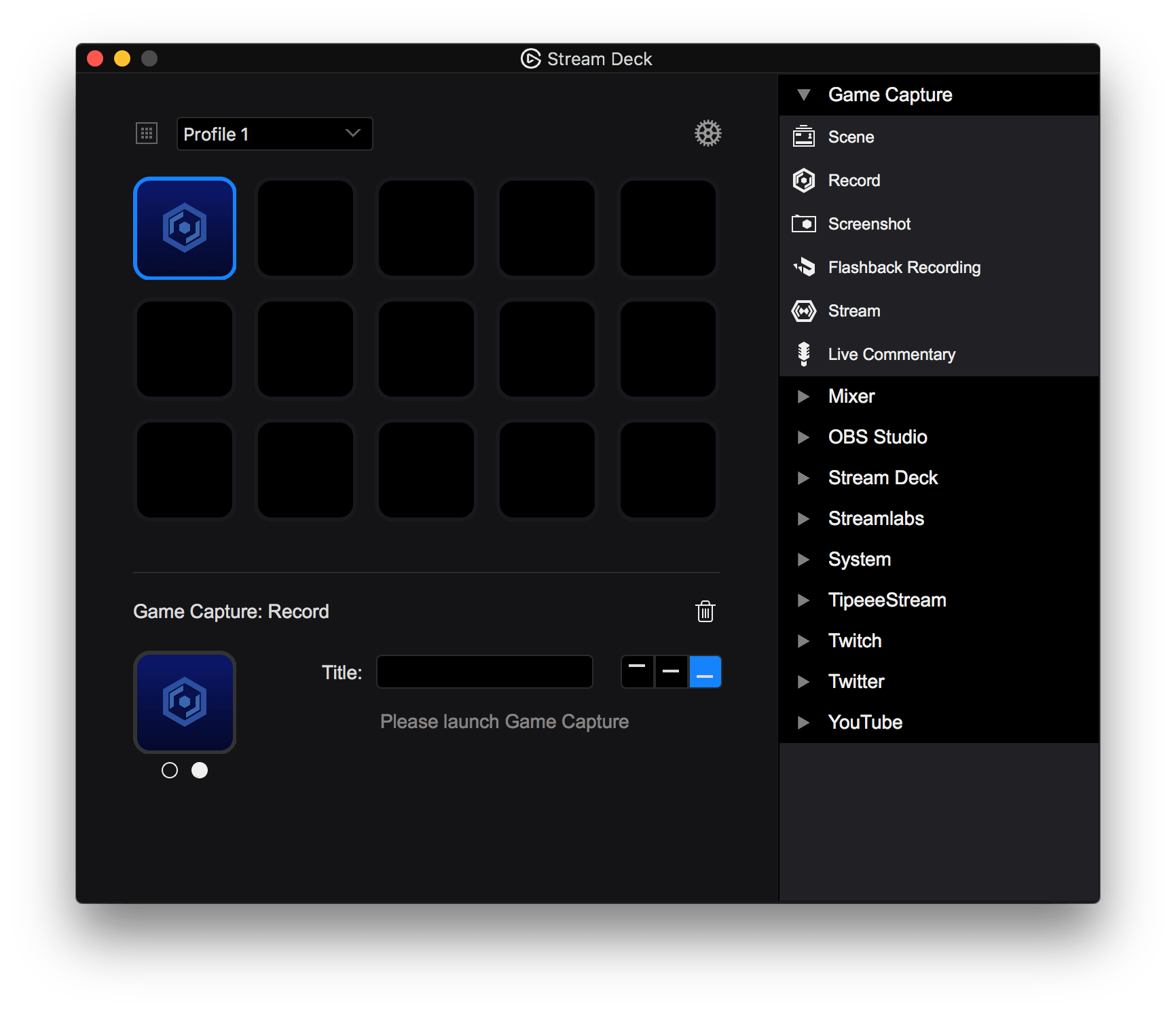
Task: Select the filled second key state circle
Action: [199, 770]
